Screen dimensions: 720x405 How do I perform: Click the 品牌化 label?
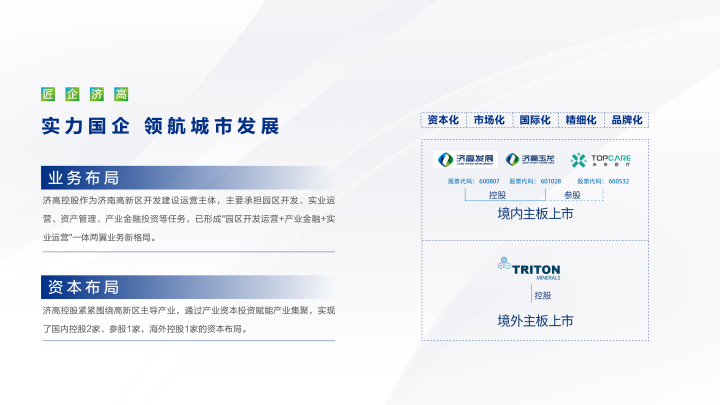(627, 120)
